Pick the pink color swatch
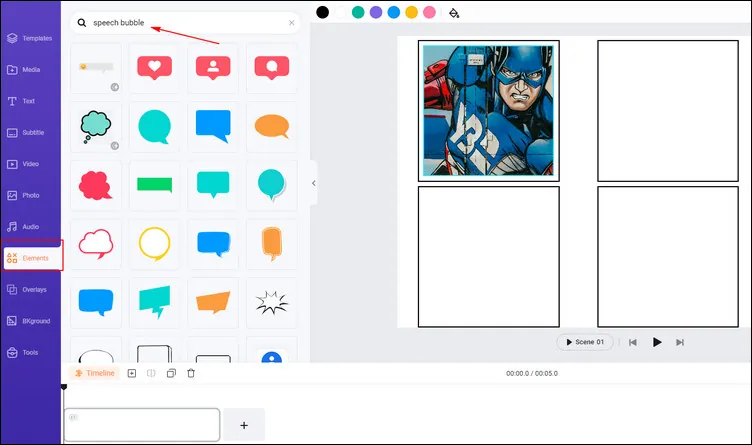The image size is (752, 445). point(429,12)
